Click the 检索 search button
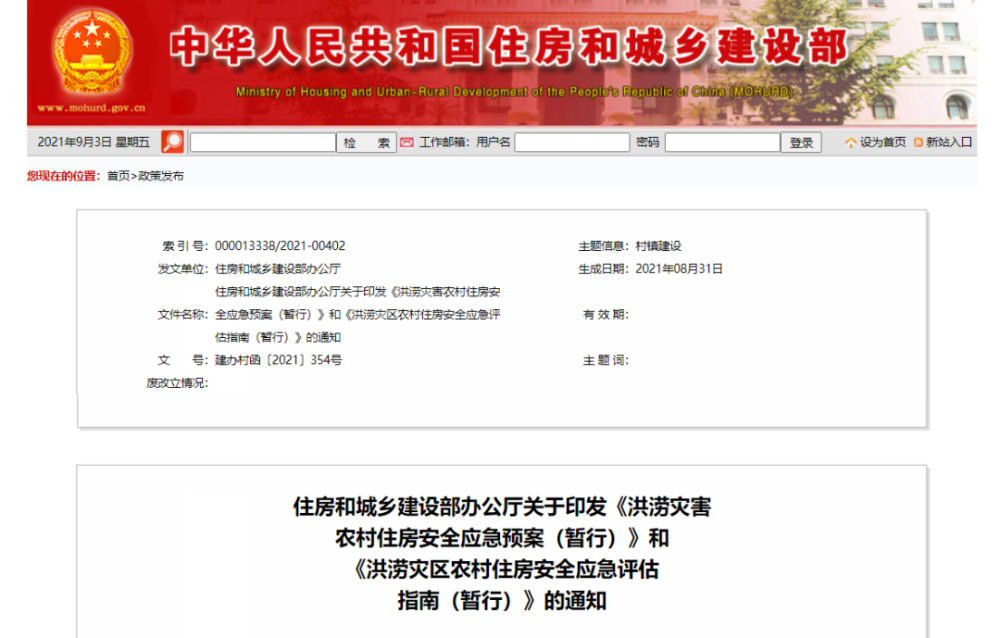 367,142
